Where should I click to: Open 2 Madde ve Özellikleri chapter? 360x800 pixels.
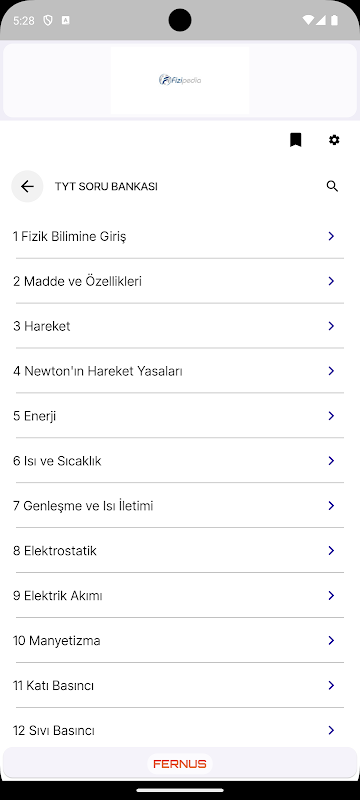point(180,281)
